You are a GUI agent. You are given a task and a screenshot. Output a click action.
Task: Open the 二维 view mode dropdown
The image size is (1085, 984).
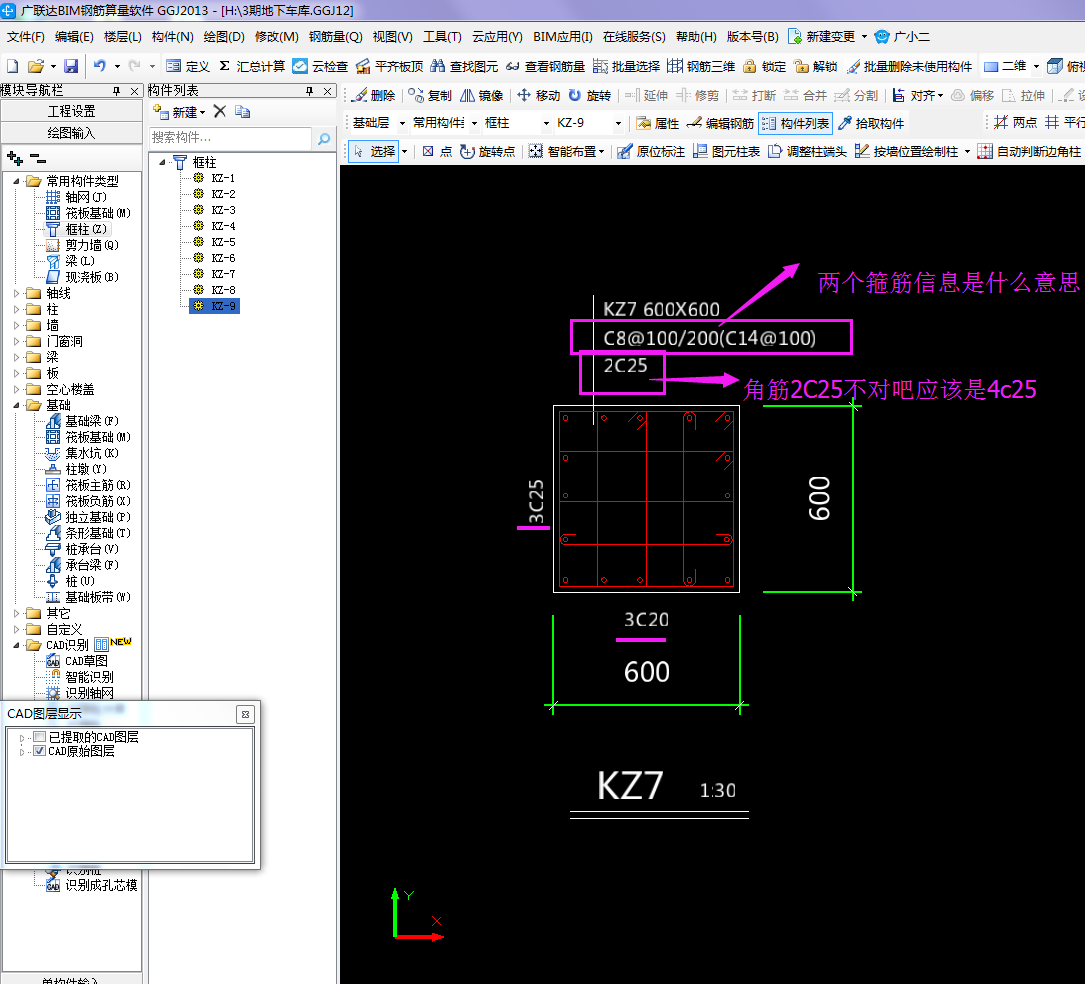(x=1036, y=66)
